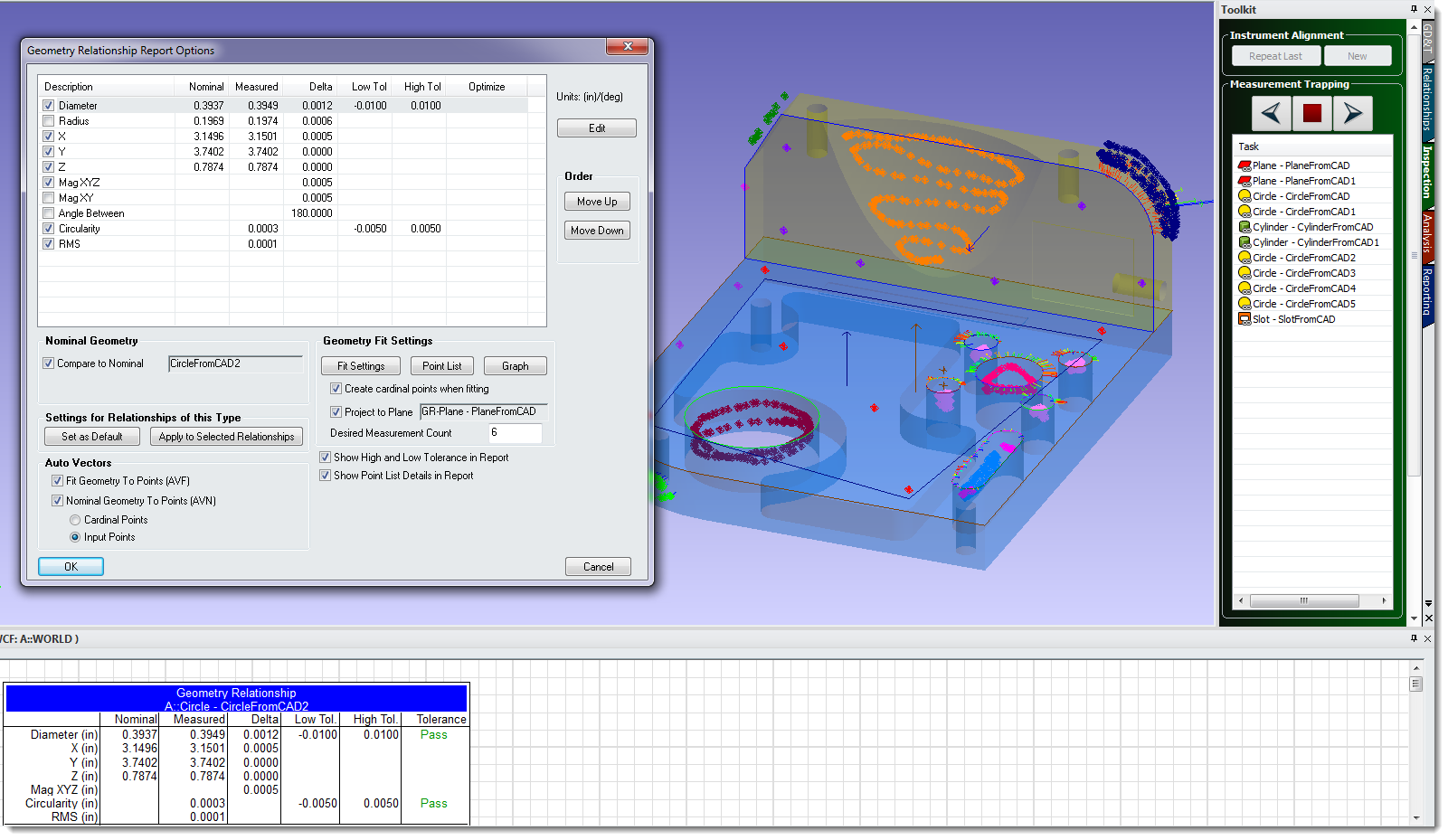
Task: Switch to the Analysis toolkit tab
Action: tap(1427, 233)
